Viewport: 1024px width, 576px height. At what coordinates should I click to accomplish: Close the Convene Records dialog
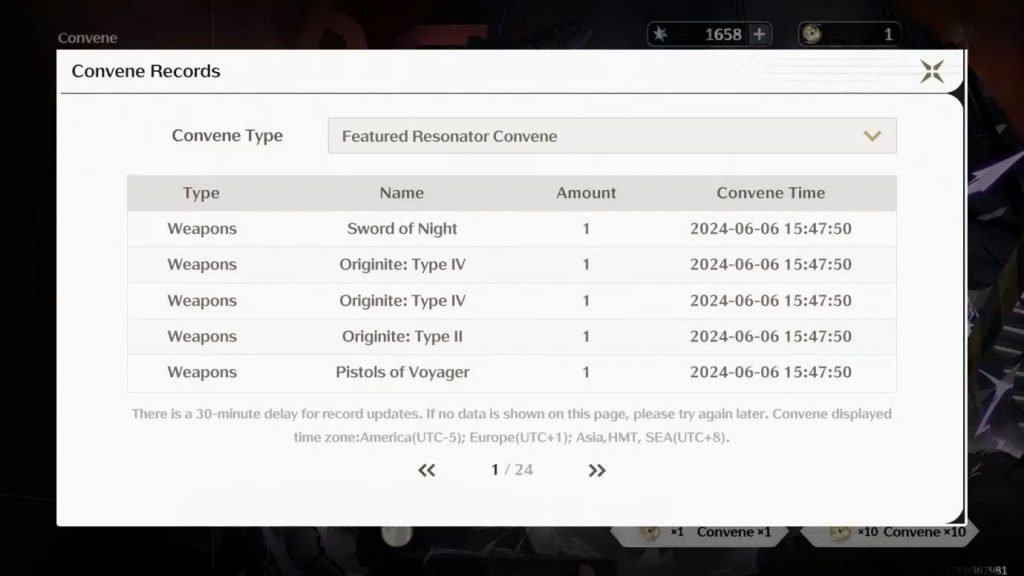(931, 71)
